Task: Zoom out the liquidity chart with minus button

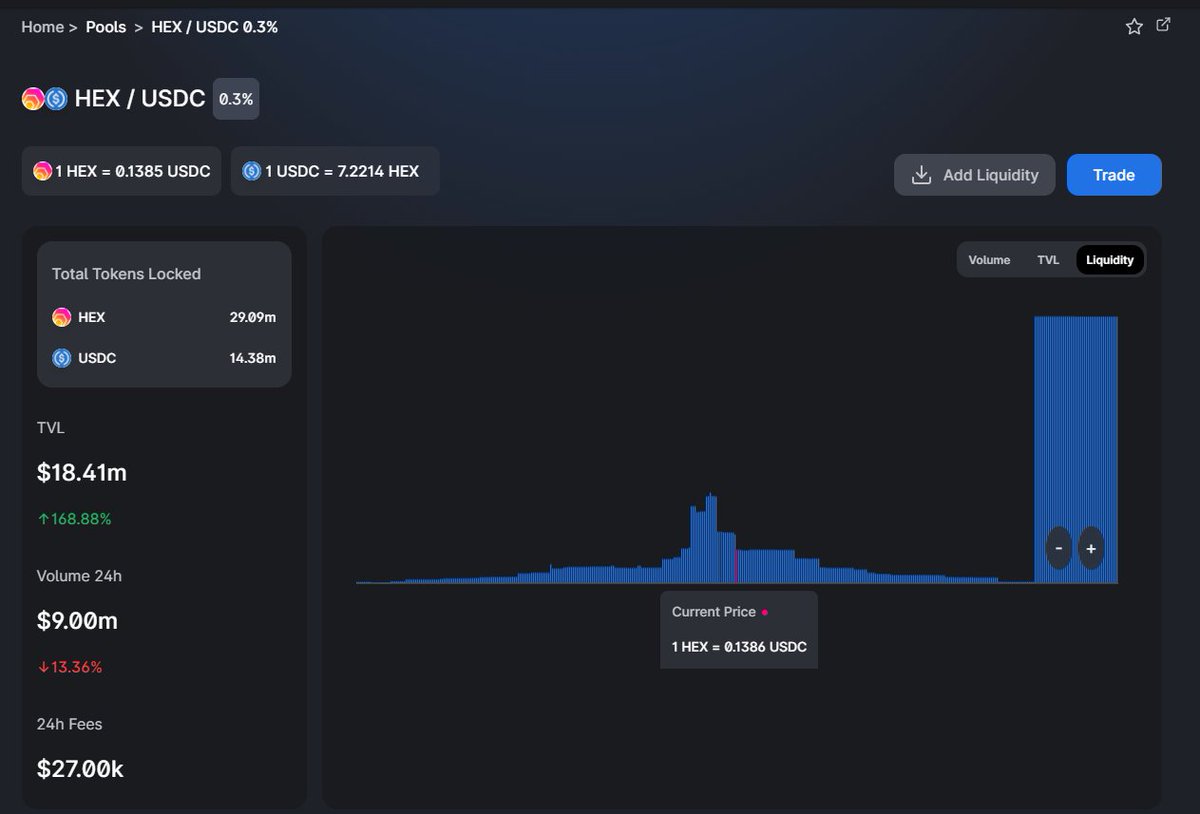Action: (x=1059, y=548)
